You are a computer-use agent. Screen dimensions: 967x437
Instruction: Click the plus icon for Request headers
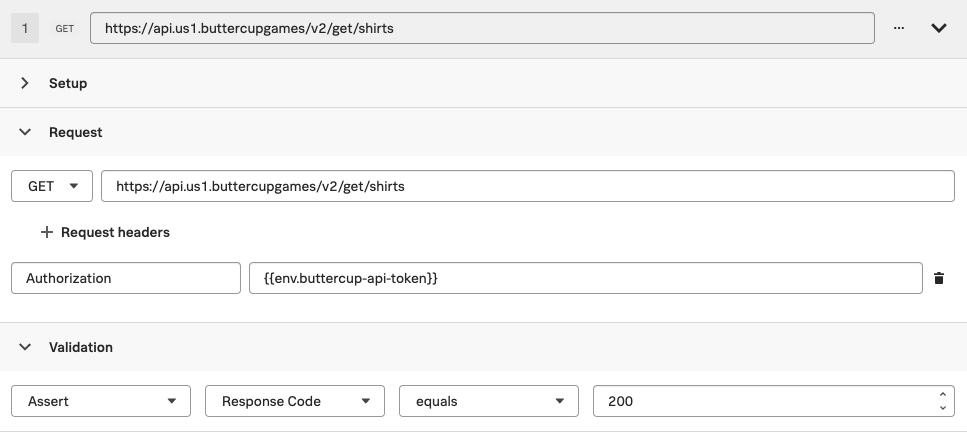click(46, 232)
